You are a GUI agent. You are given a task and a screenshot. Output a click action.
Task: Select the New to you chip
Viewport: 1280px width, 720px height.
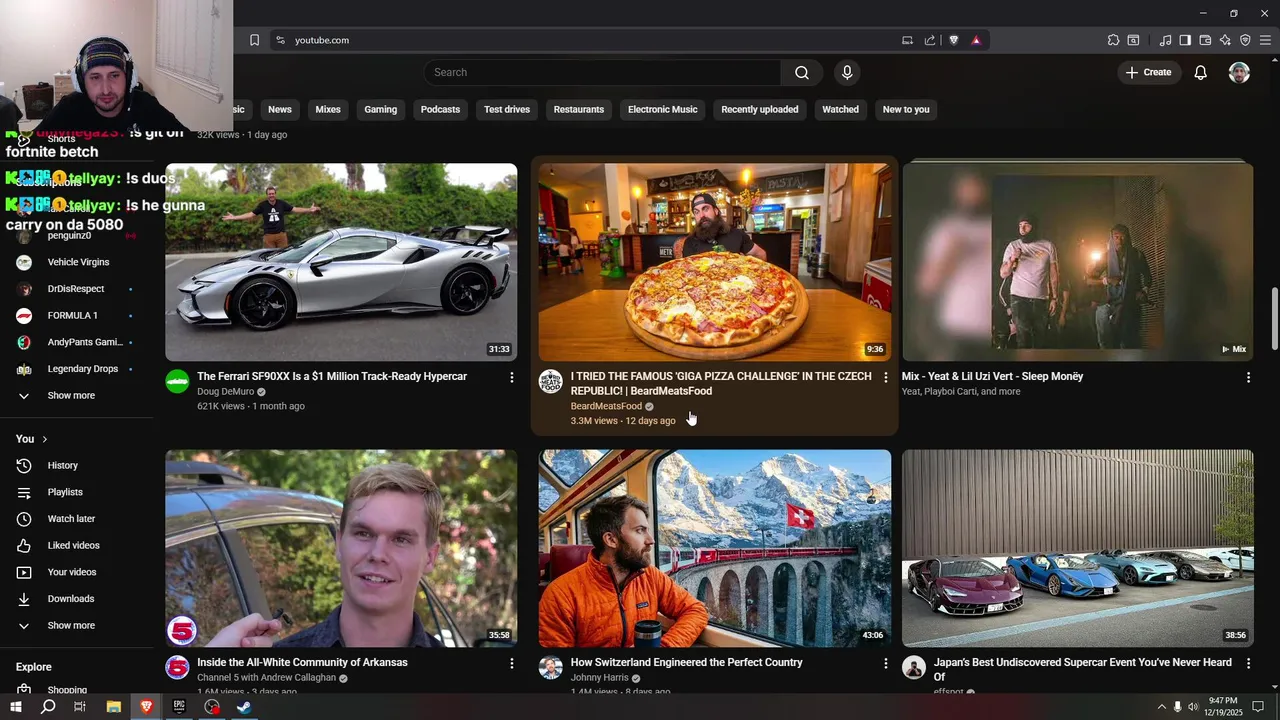(x=906, y=109)
